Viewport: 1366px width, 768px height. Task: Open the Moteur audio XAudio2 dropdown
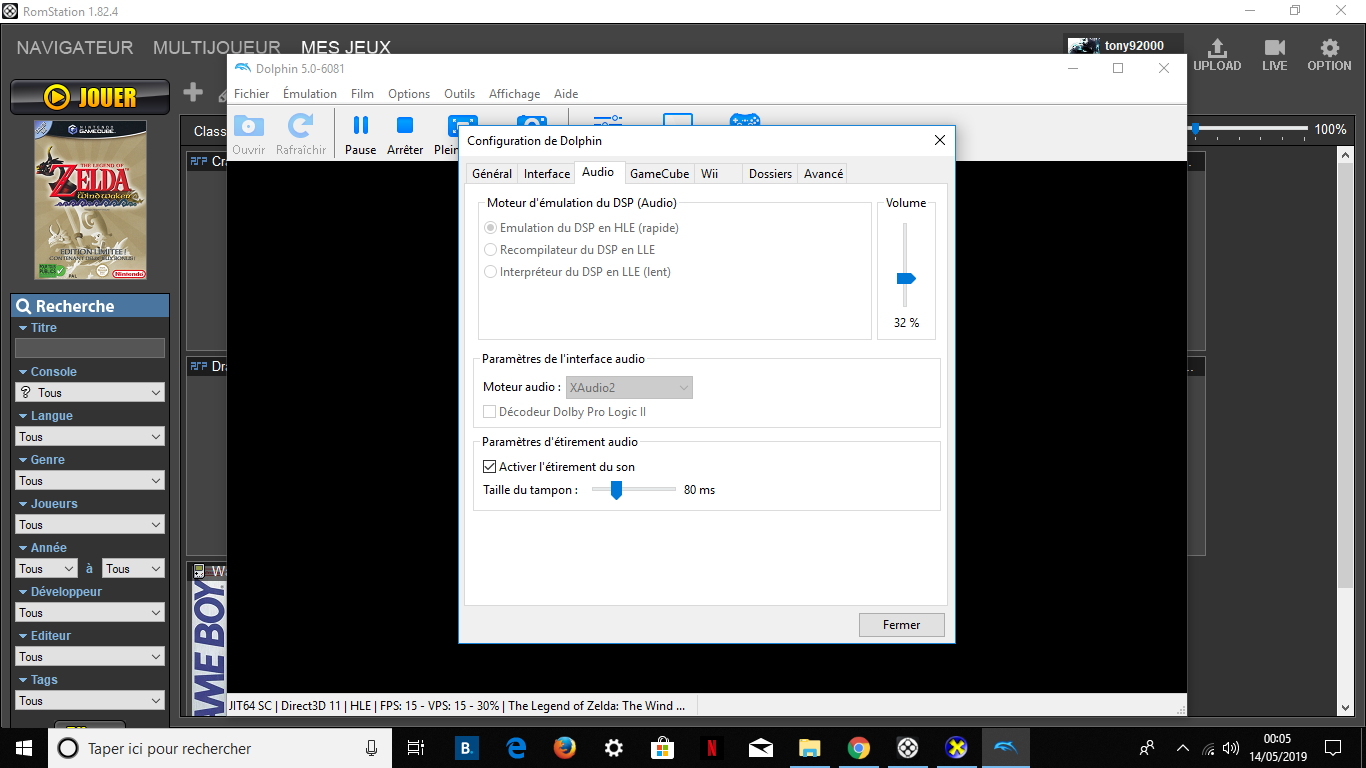[x=629, y=387]
